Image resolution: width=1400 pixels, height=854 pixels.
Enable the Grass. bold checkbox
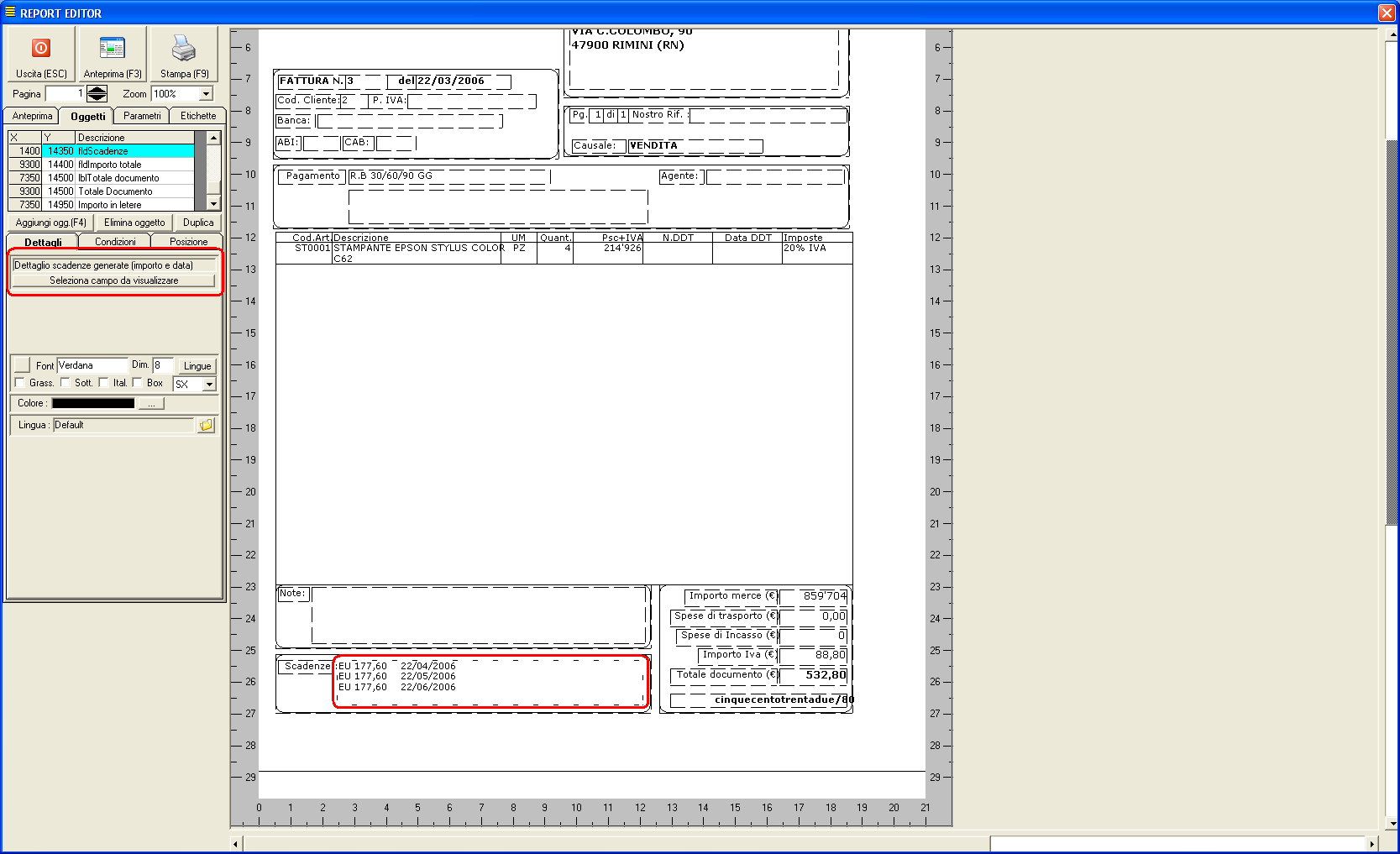(x=20, y=383)
